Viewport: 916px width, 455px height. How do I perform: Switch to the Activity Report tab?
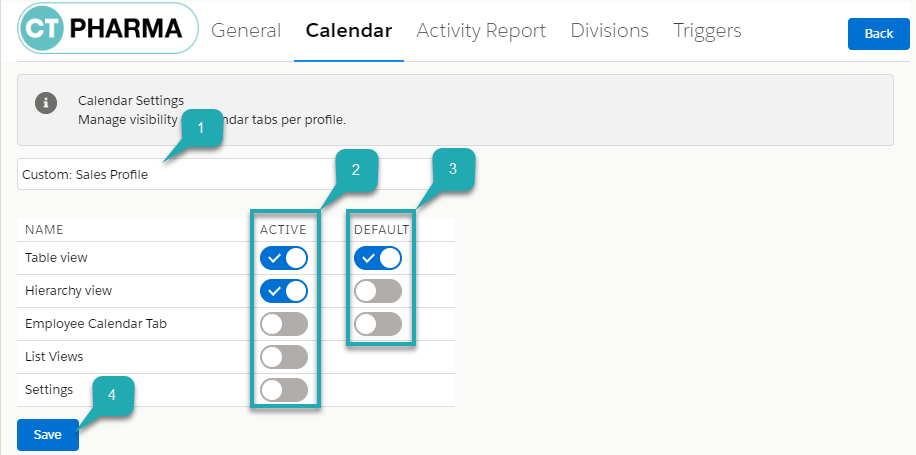(x=481, y=31)
